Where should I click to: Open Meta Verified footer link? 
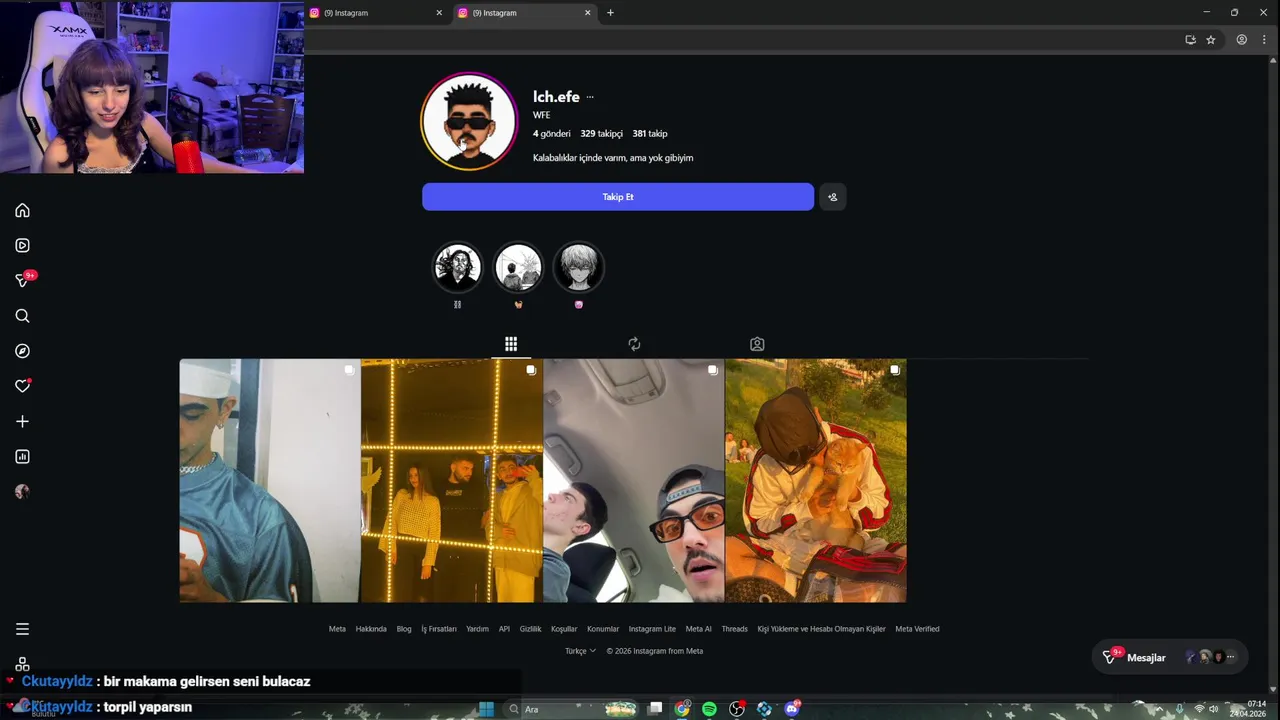[x=917, y=629]
